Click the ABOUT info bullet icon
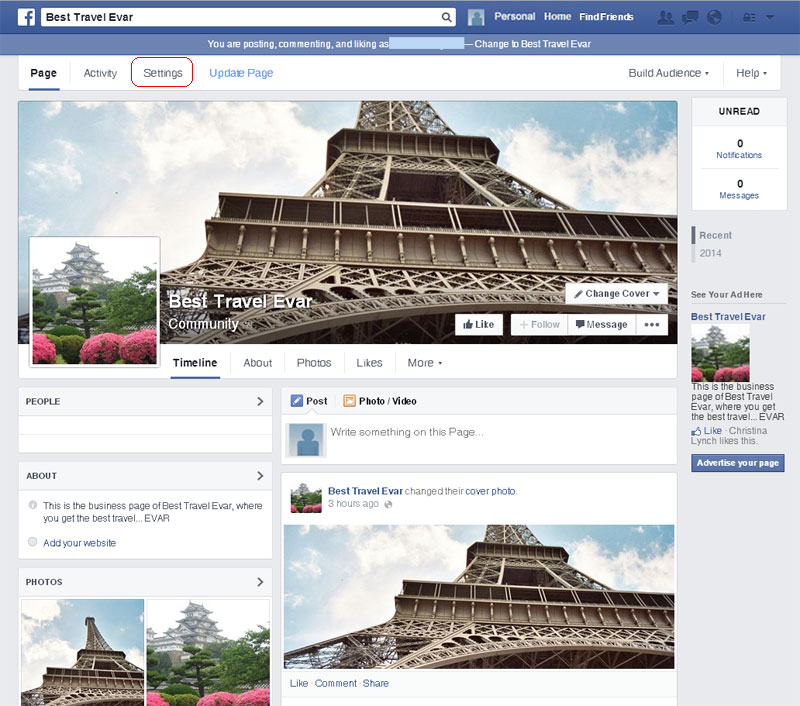 tap(33, 505)
